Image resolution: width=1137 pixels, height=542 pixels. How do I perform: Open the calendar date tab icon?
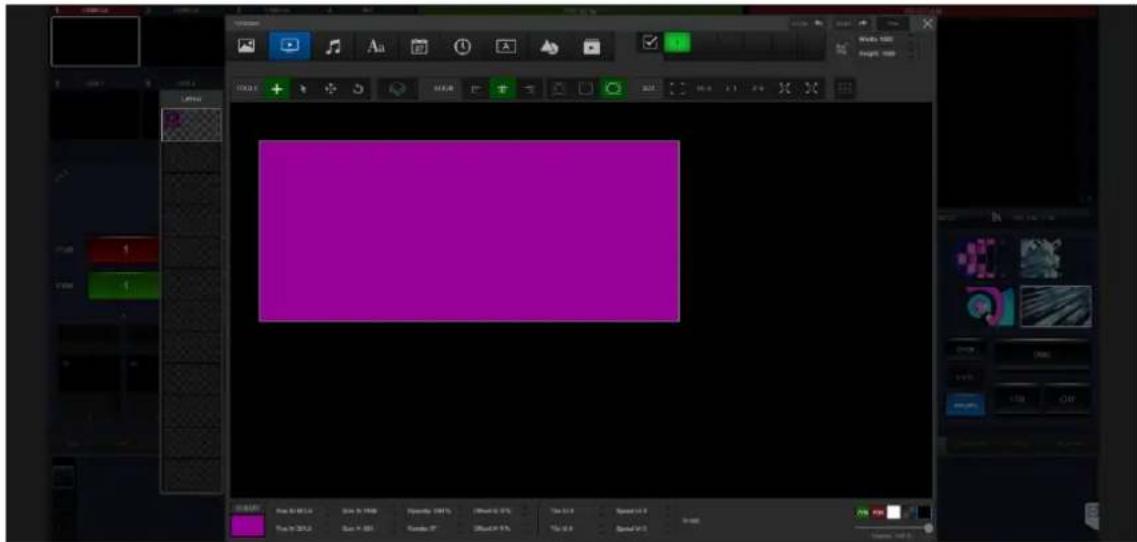tap(418, 46)
